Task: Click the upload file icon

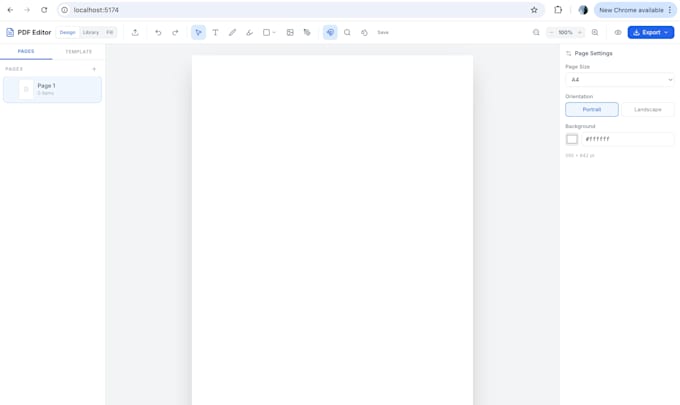Action: tap(135, 33)
